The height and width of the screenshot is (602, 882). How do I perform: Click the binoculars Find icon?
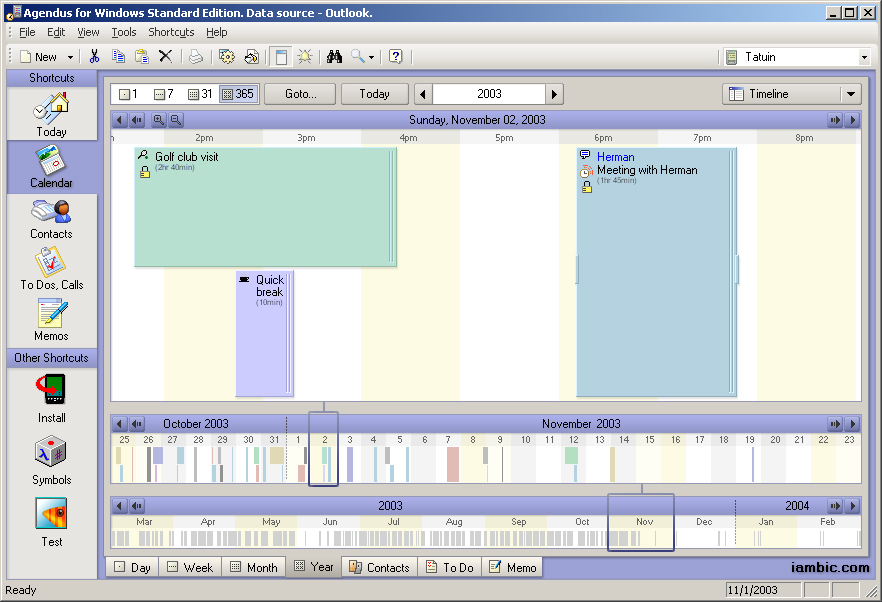click(334, 56)
